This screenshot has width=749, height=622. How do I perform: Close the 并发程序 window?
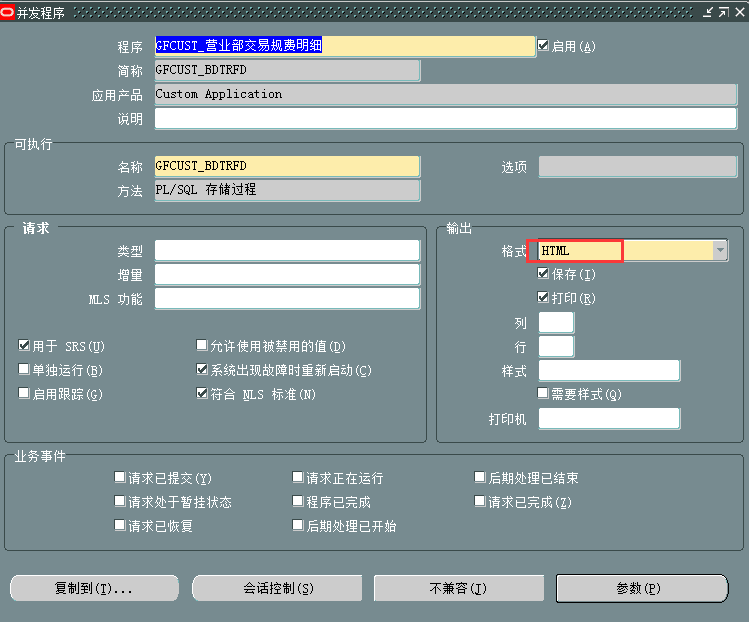click(x=740, y=12)
